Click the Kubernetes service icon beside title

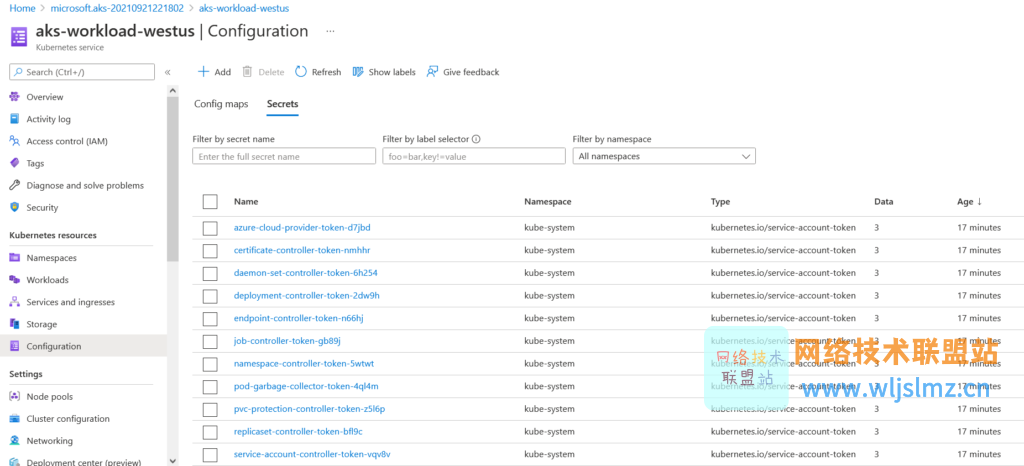click(19, 37)
